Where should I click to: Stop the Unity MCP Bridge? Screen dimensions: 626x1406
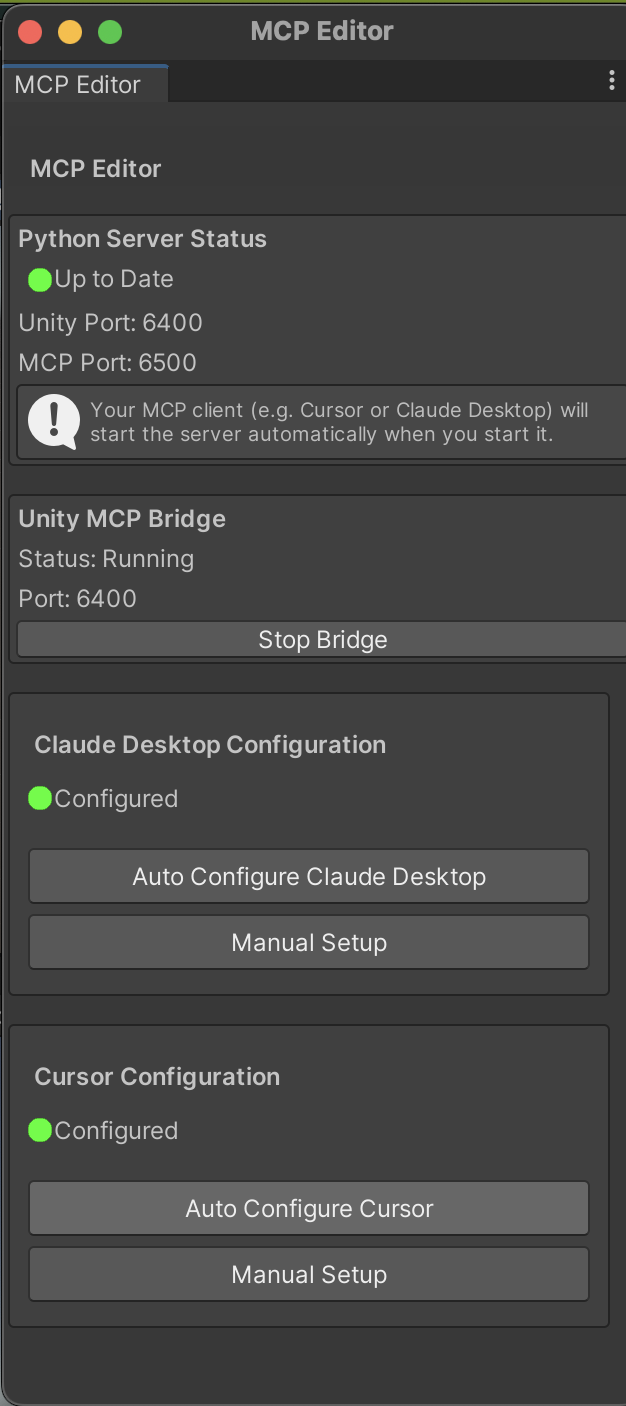322,639
